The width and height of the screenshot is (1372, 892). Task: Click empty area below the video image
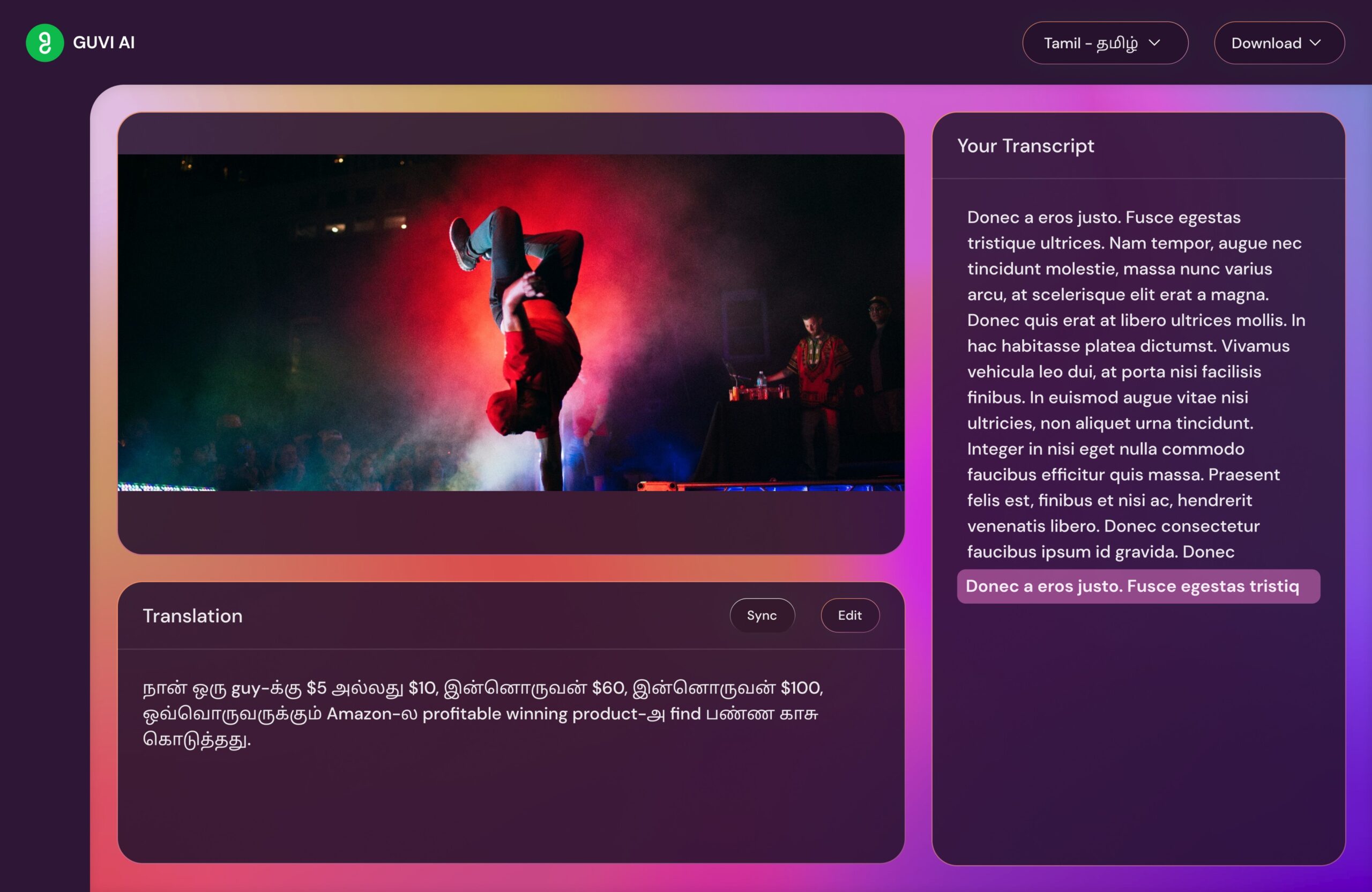pyautogui.click(x=510, y=522)
